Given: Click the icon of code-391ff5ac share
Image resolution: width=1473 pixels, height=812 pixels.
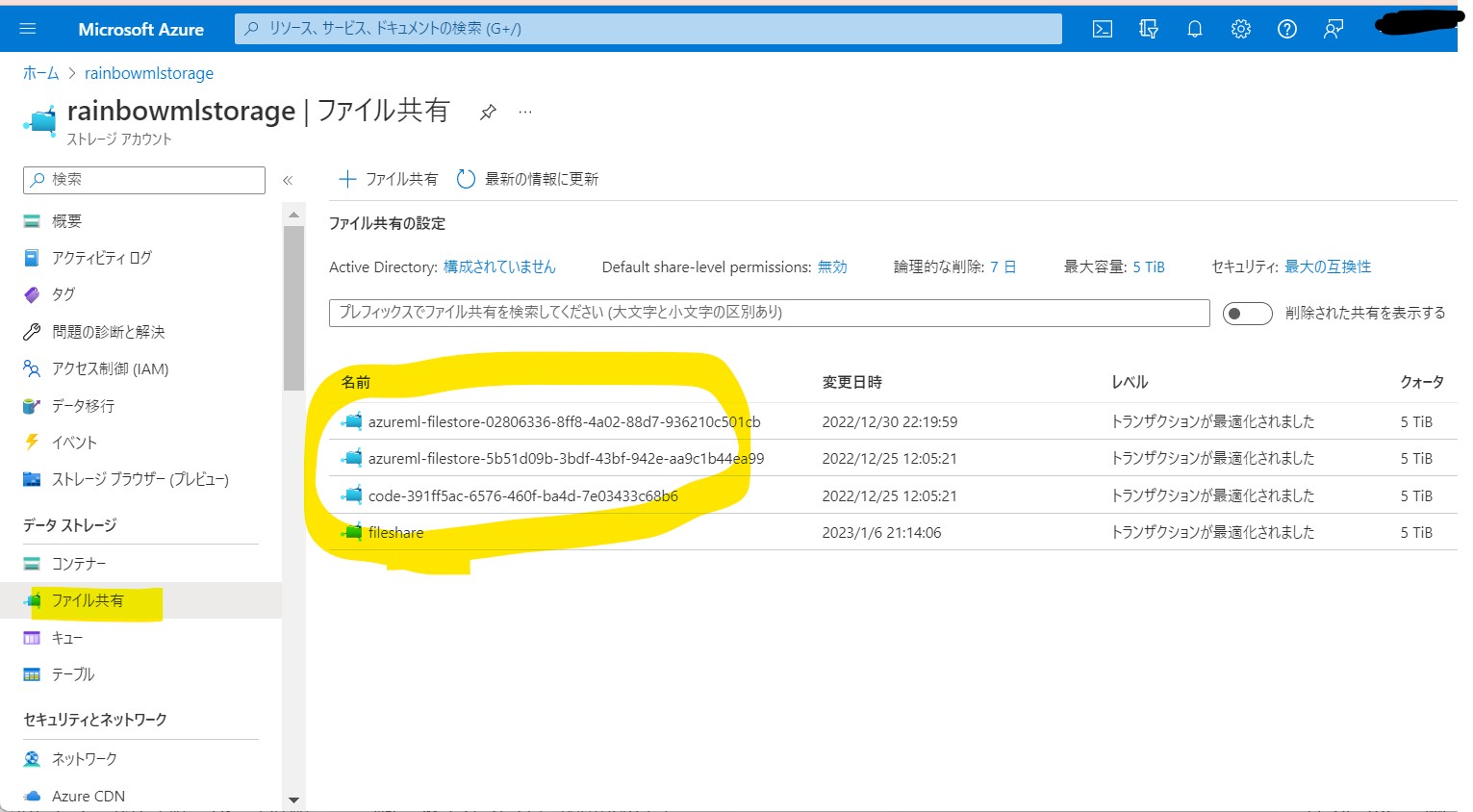Looking at the screenshot, I should [352, 495].
